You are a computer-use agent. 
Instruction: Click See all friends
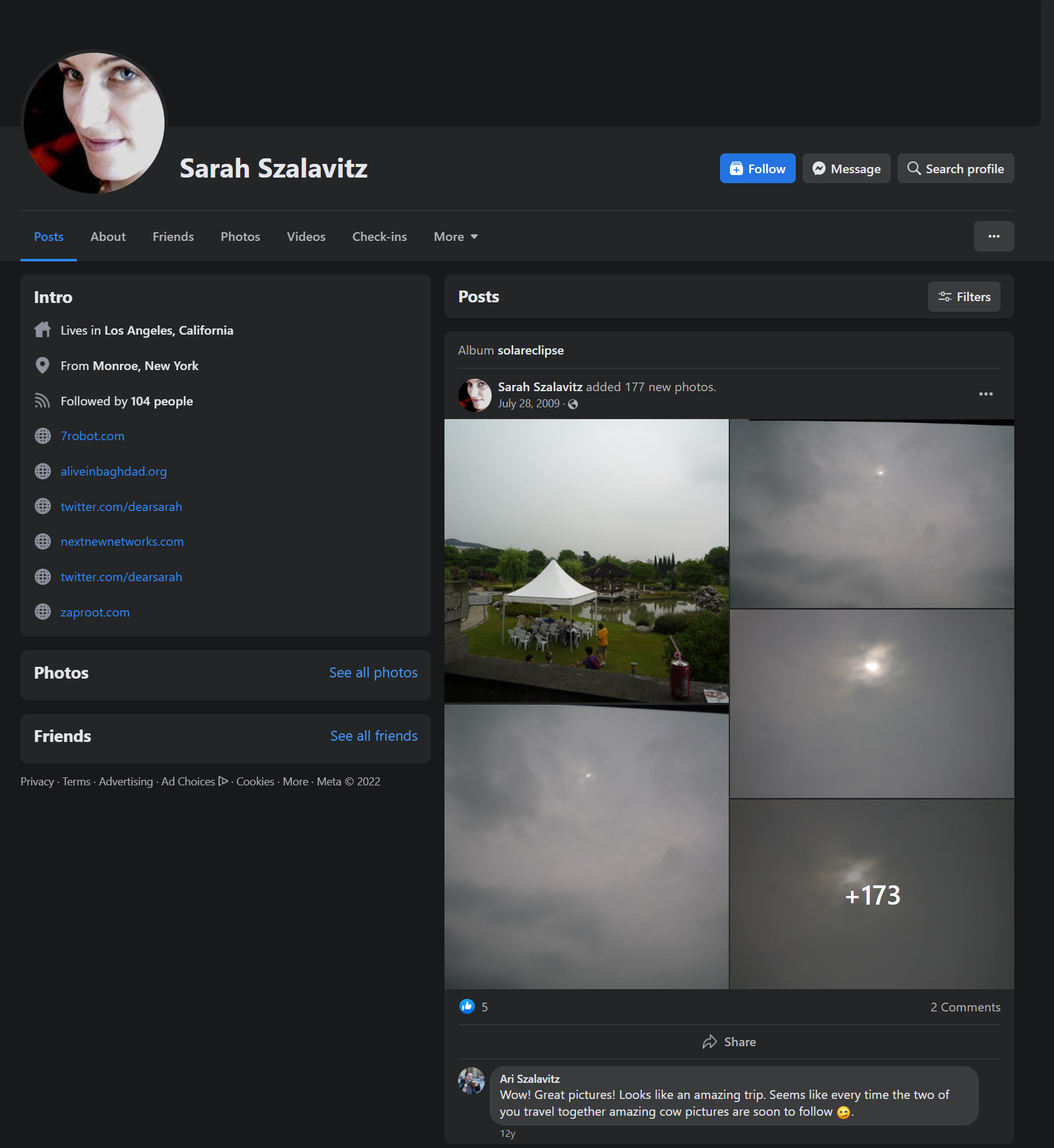[374, 736]
